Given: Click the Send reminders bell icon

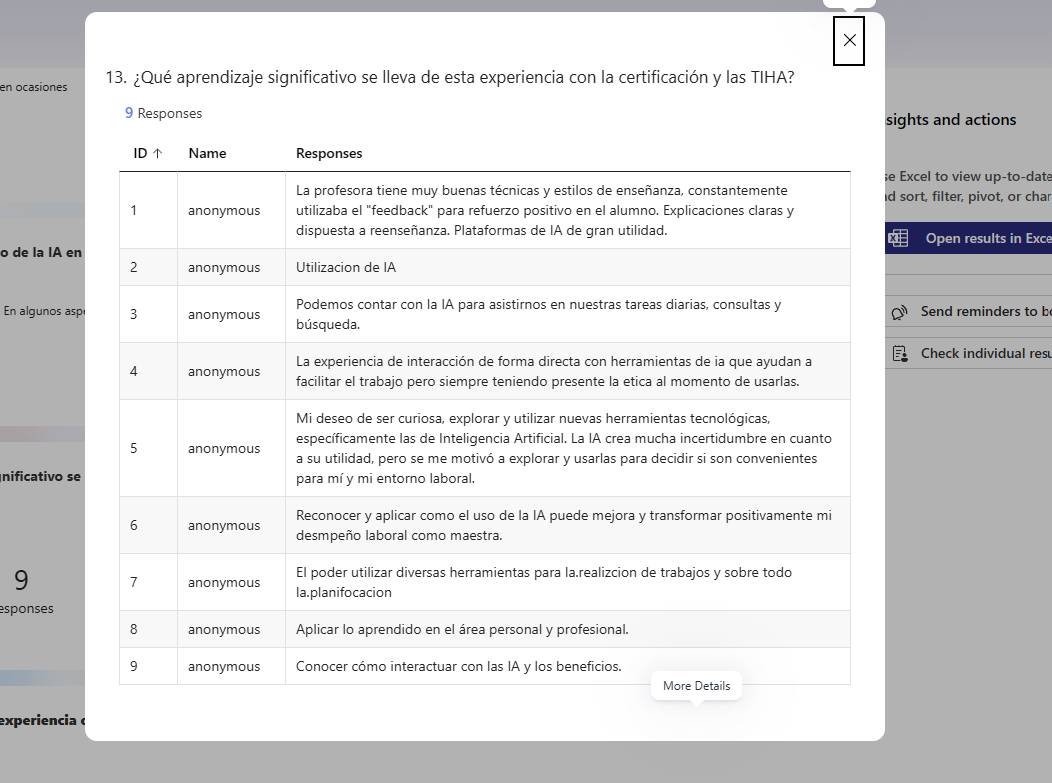Looking at the screenshot, I should coord(900,312).
